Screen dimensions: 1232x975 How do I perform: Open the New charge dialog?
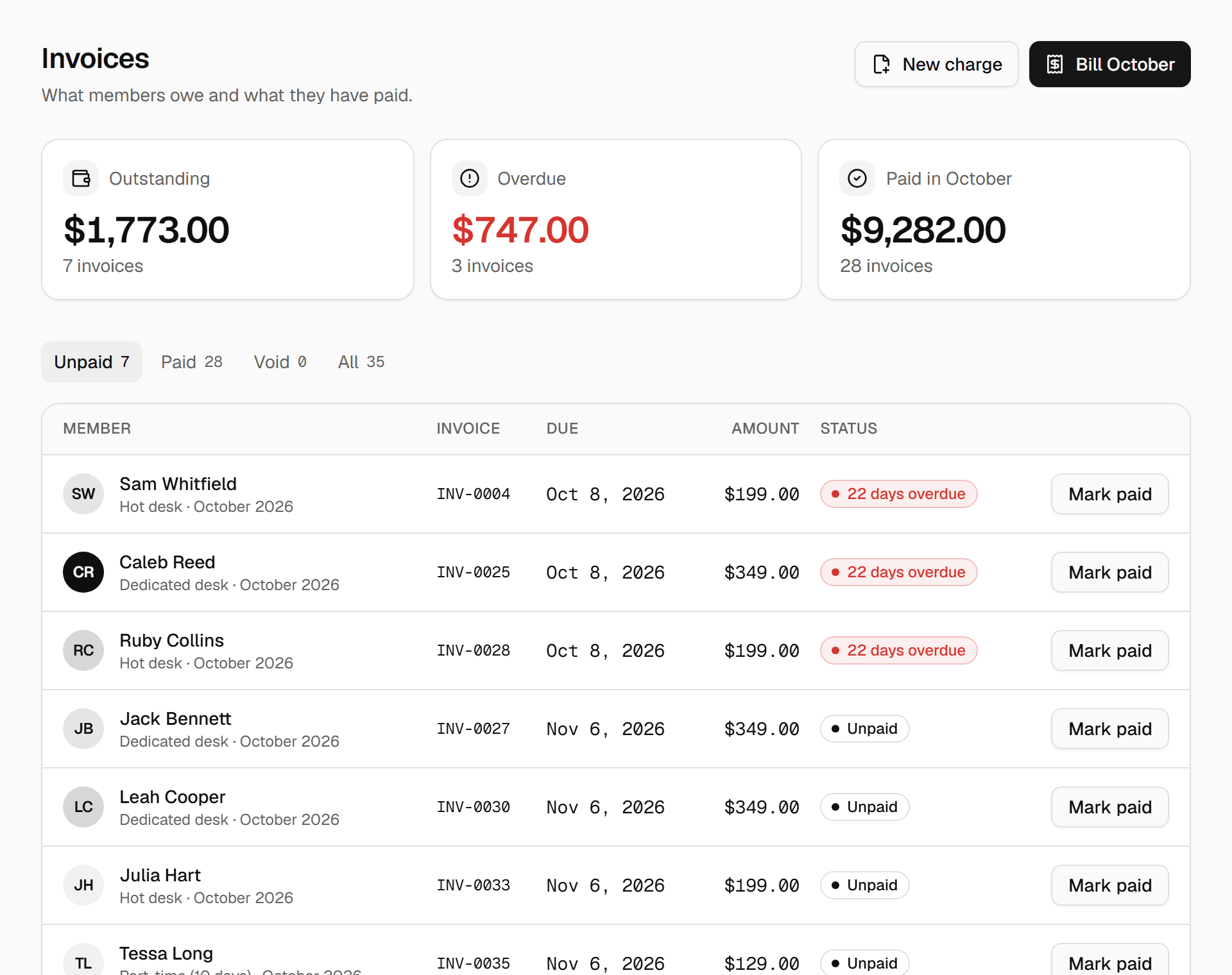click(x=937, y=64)
